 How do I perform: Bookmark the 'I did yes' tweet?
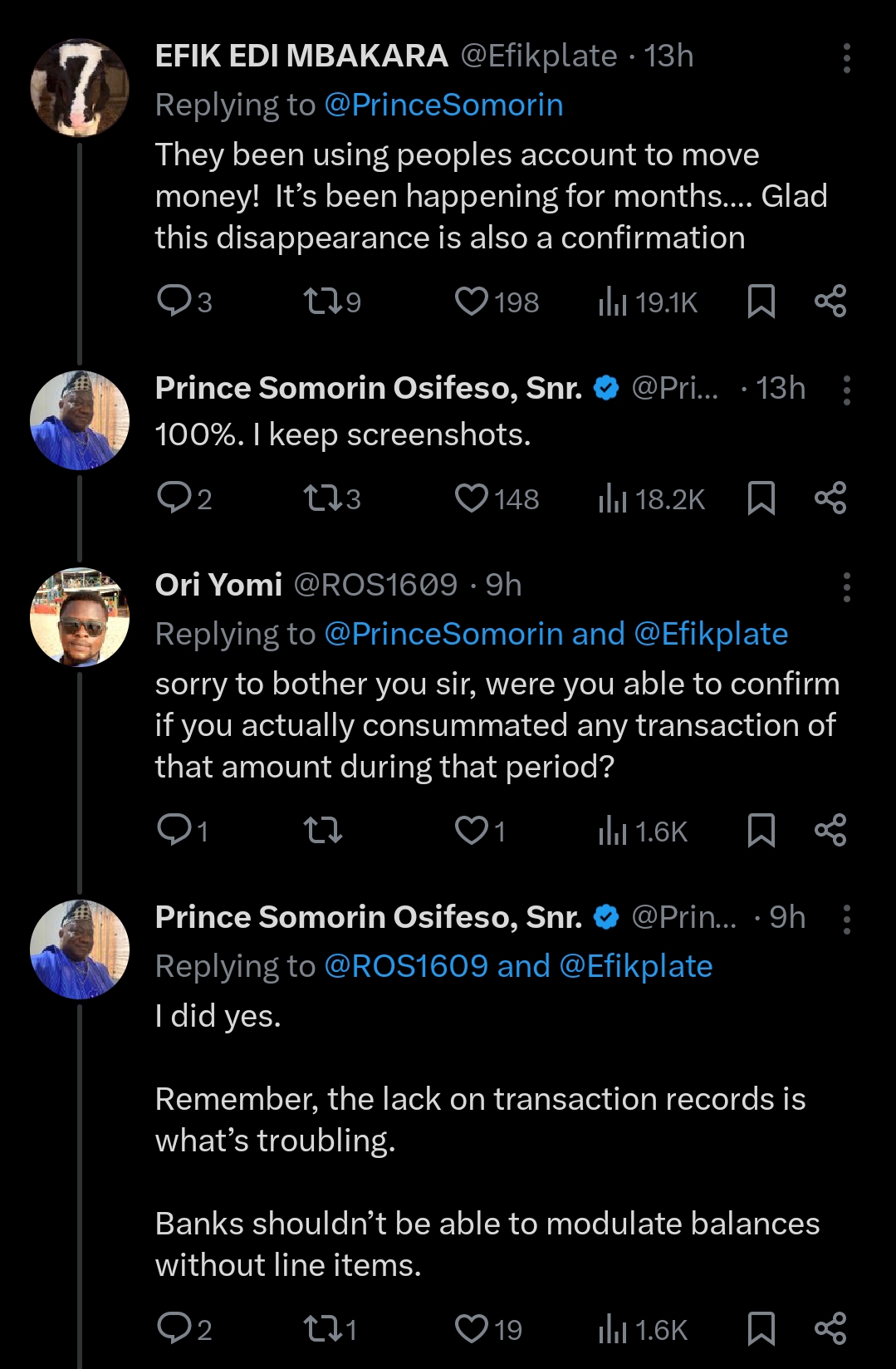point(761,1328)
